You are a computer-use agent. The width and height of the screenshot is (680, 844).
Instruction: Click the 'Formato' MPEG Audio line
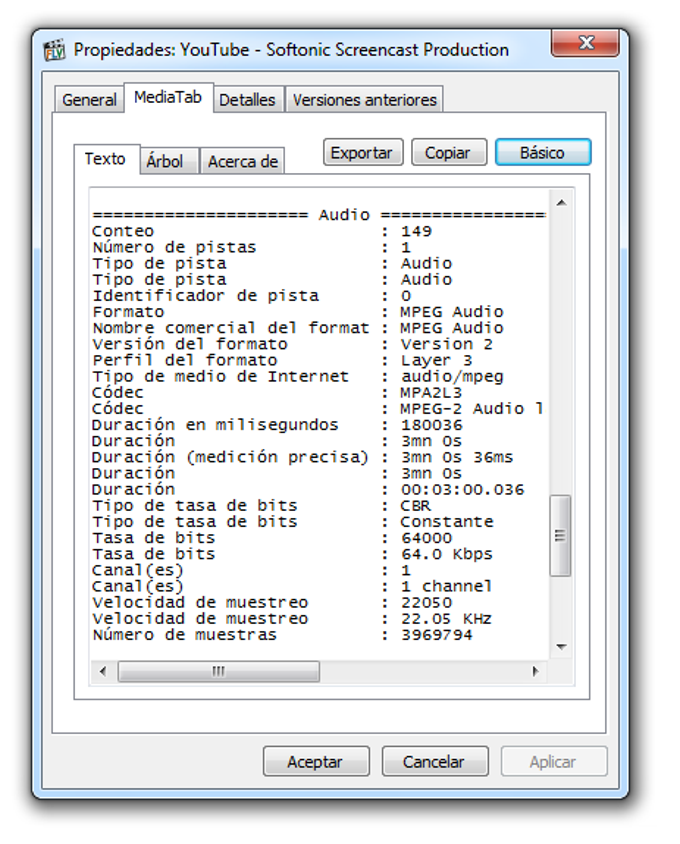click(298, 312)
